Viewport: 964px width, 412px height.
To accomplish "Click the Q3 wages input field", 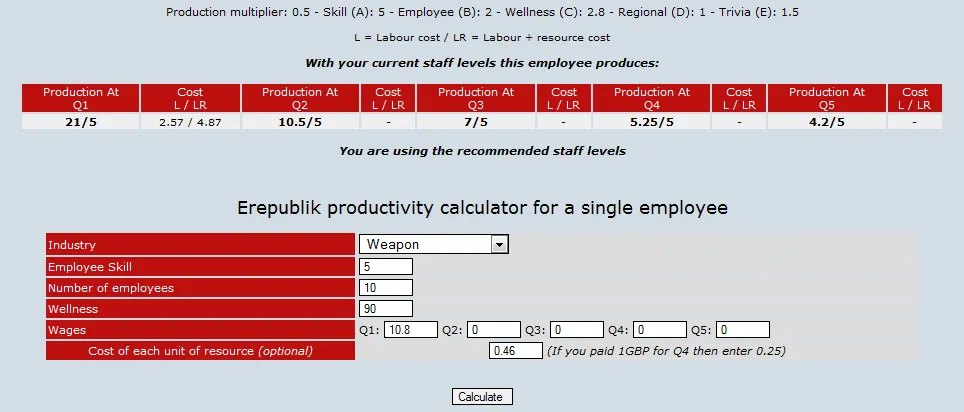I will click(x=577, y=330).
